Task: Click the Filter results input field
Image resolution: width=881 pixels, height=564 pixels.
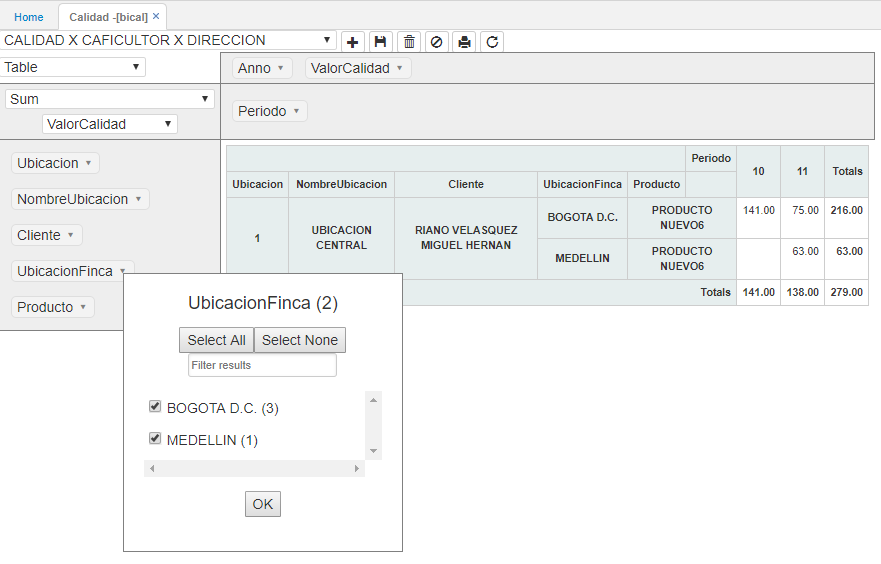Action: tap(262, 366)
